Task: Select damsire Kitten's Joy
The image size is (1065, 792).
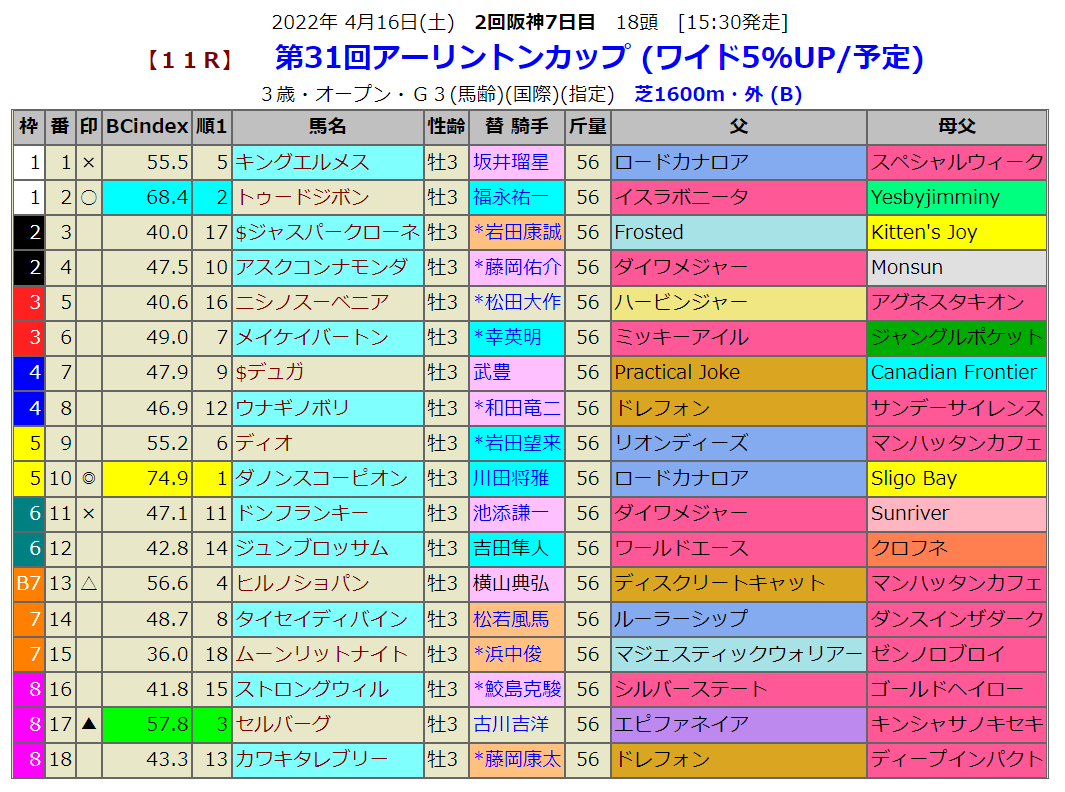Action: click(924, 232)
